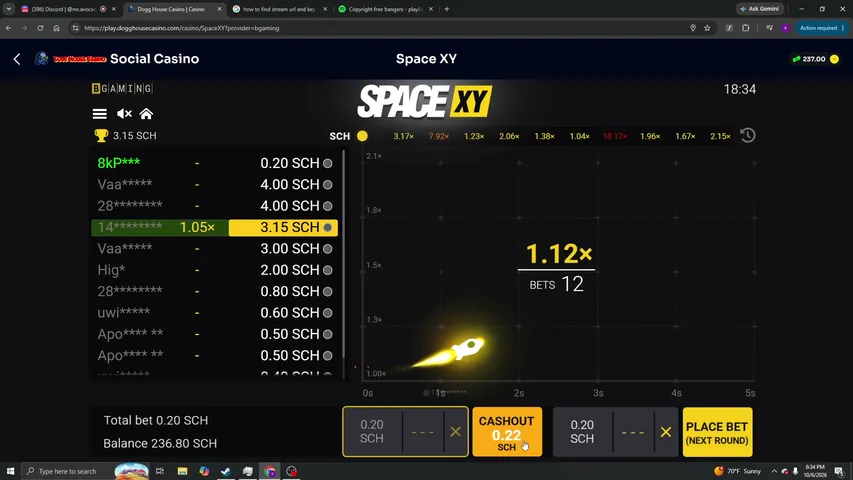Click coin dot on Hig* row
This screenshot has width=853, height=480.
[327, 270]
